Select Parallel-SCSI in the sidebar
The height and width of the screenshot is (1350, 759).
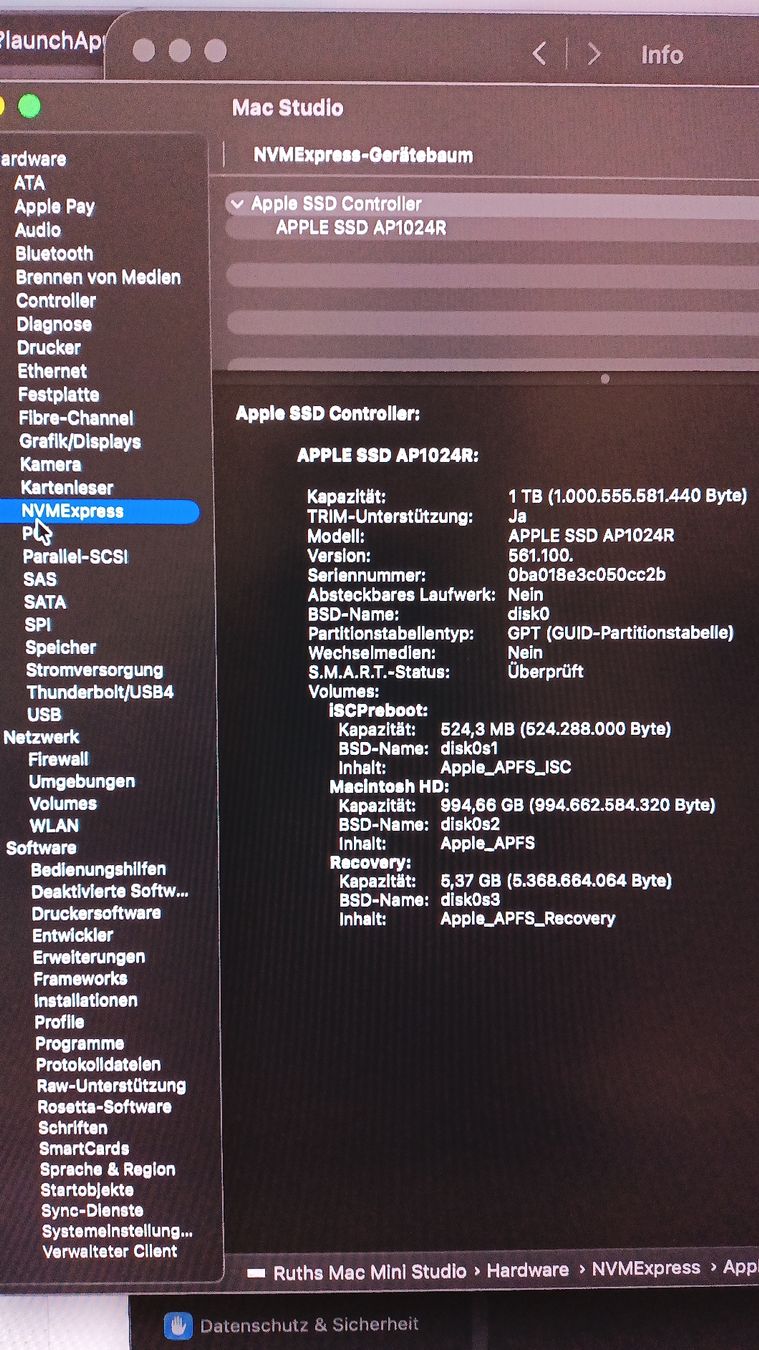tap(76, 557)
